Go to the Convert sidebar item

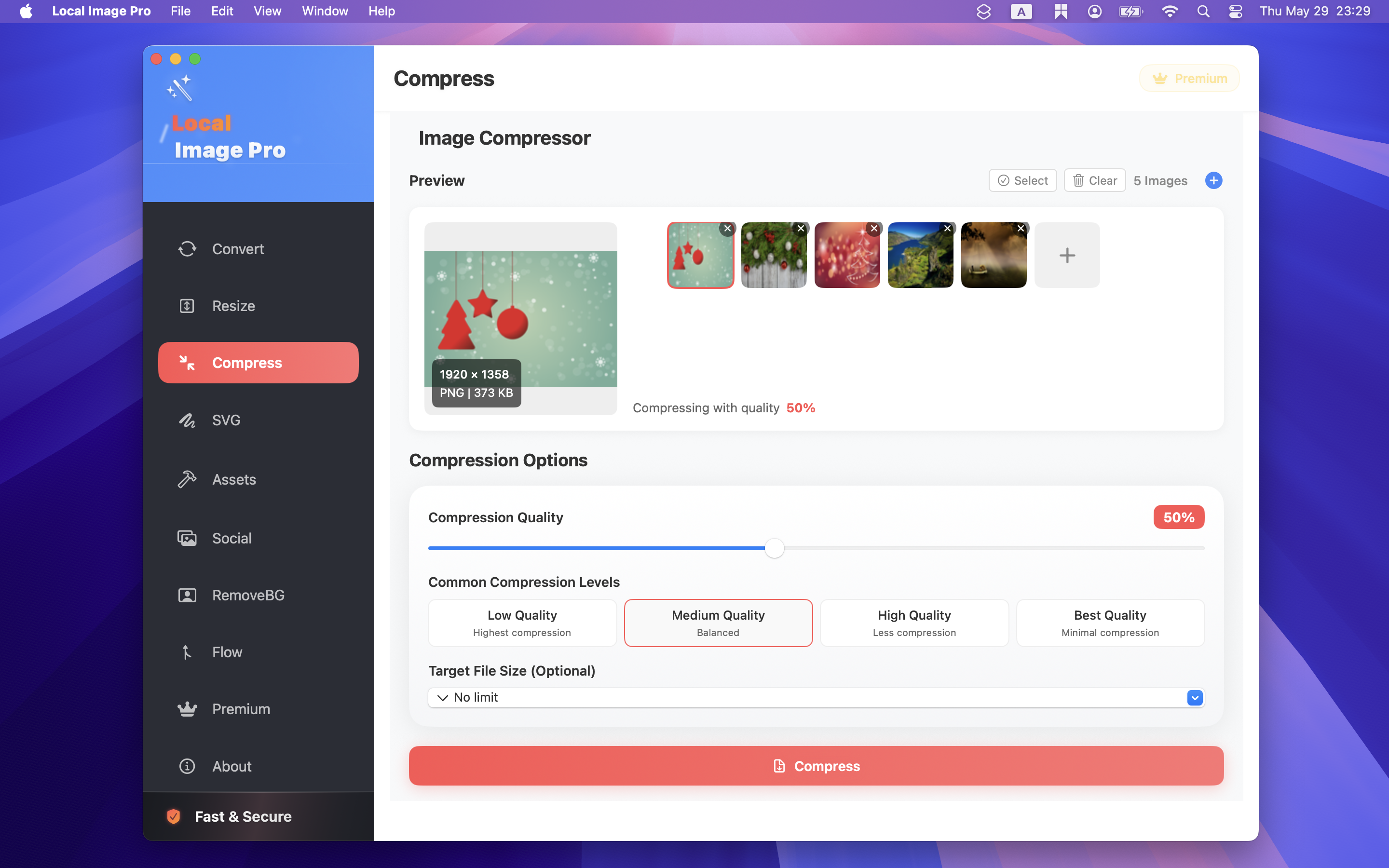(259, 248)
